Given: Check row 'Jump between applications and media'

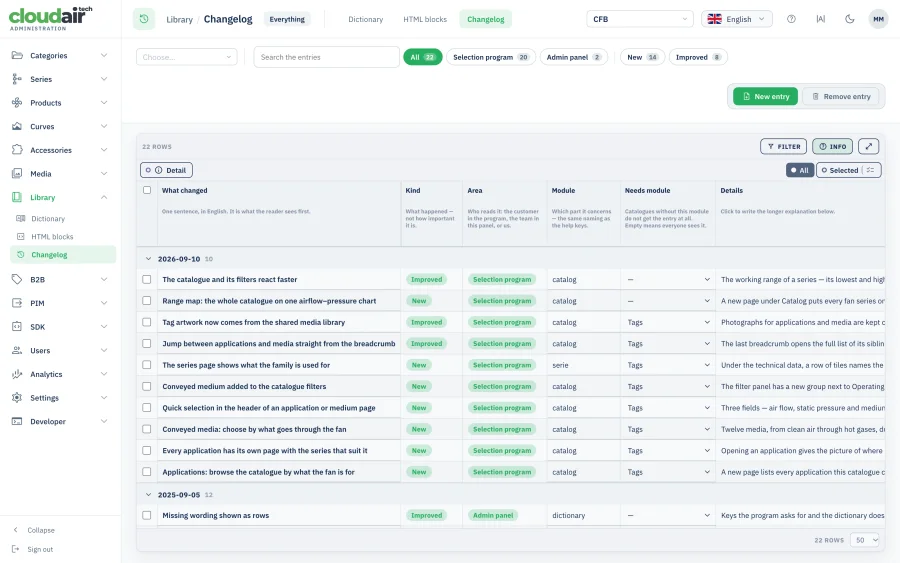Looking at the screenshot, I should (147, 343).
